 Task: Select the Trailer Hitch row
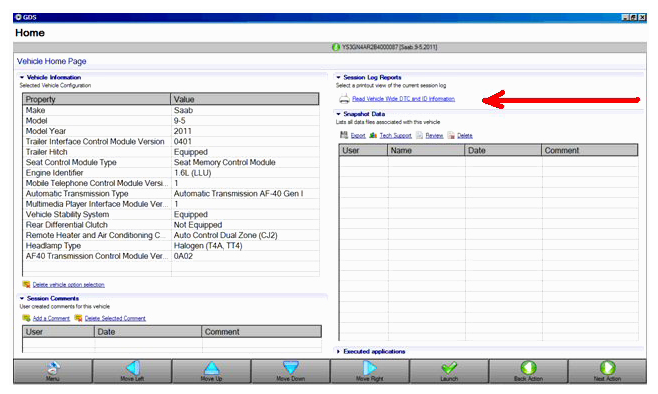[171, 152]
